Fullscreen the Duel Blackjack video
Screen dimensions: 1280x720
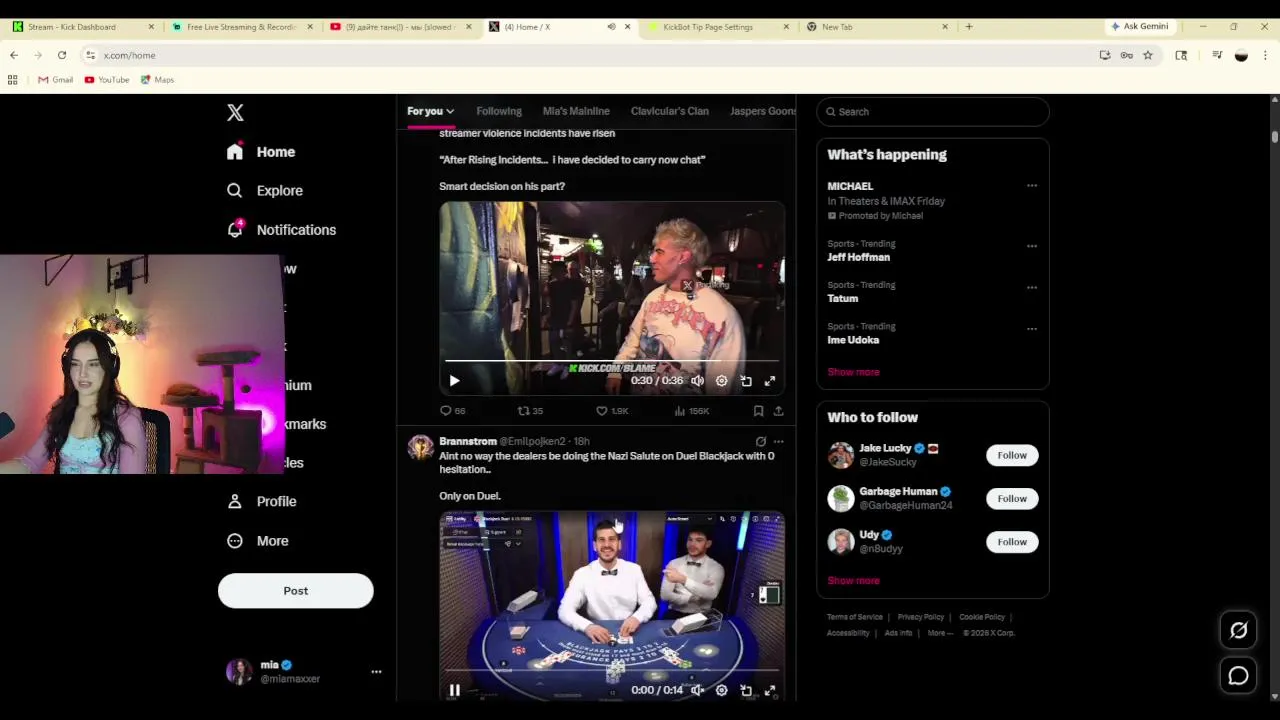(x=770, y=690)
